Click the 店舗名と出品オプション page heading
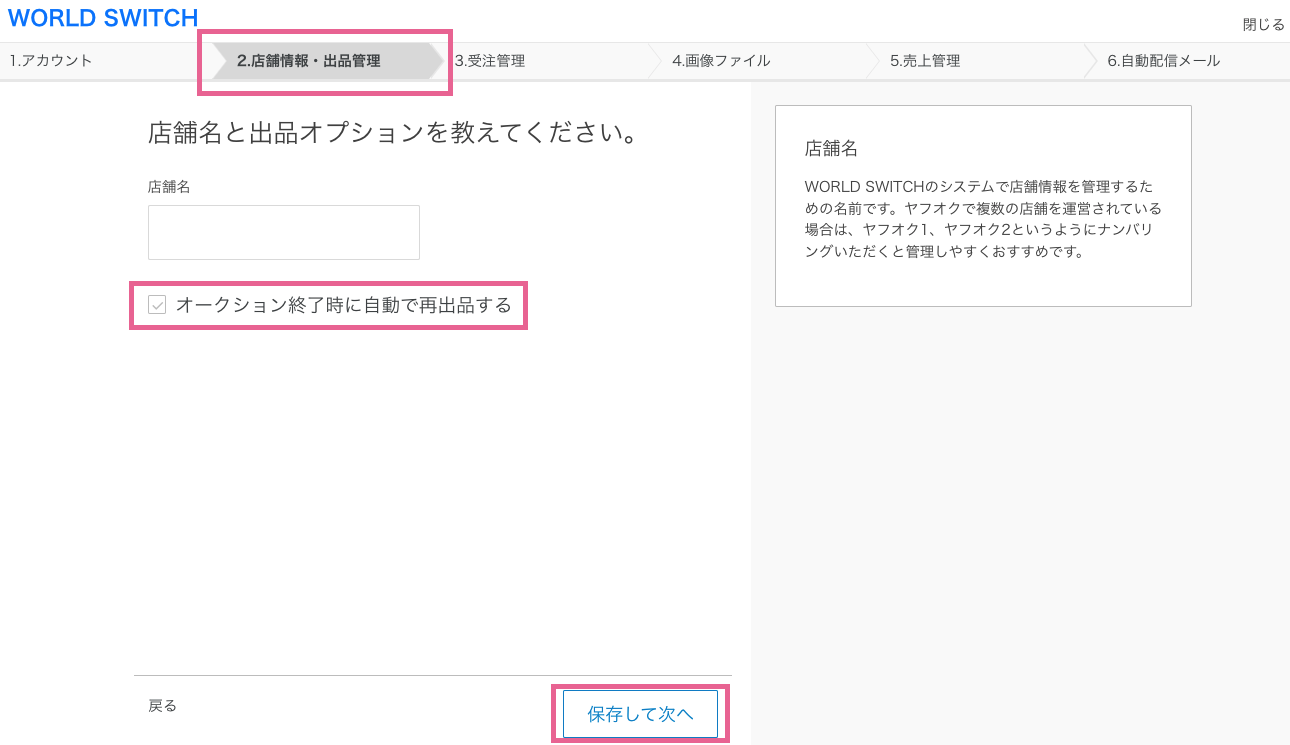 coord(393,133)
